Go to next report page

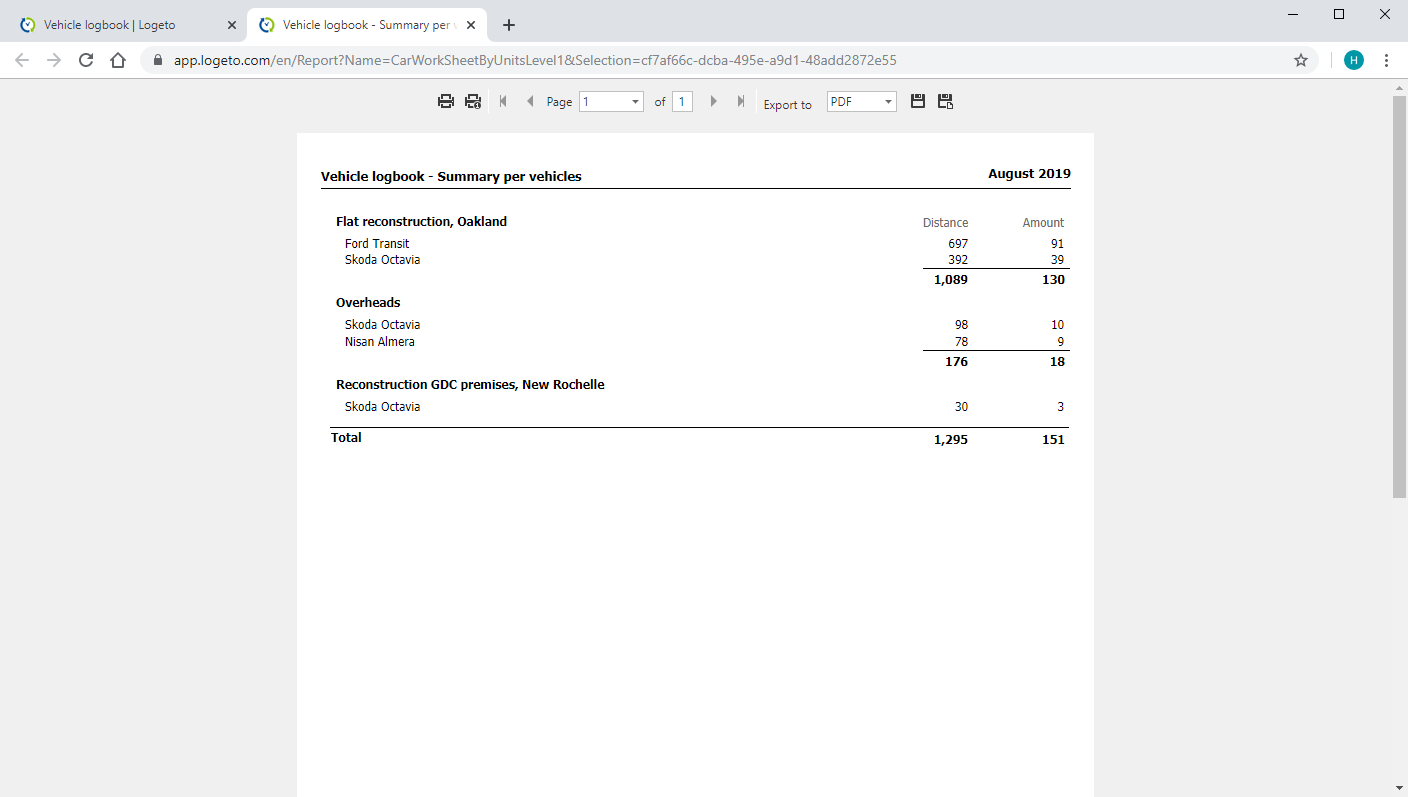click(x=713, y=101)
